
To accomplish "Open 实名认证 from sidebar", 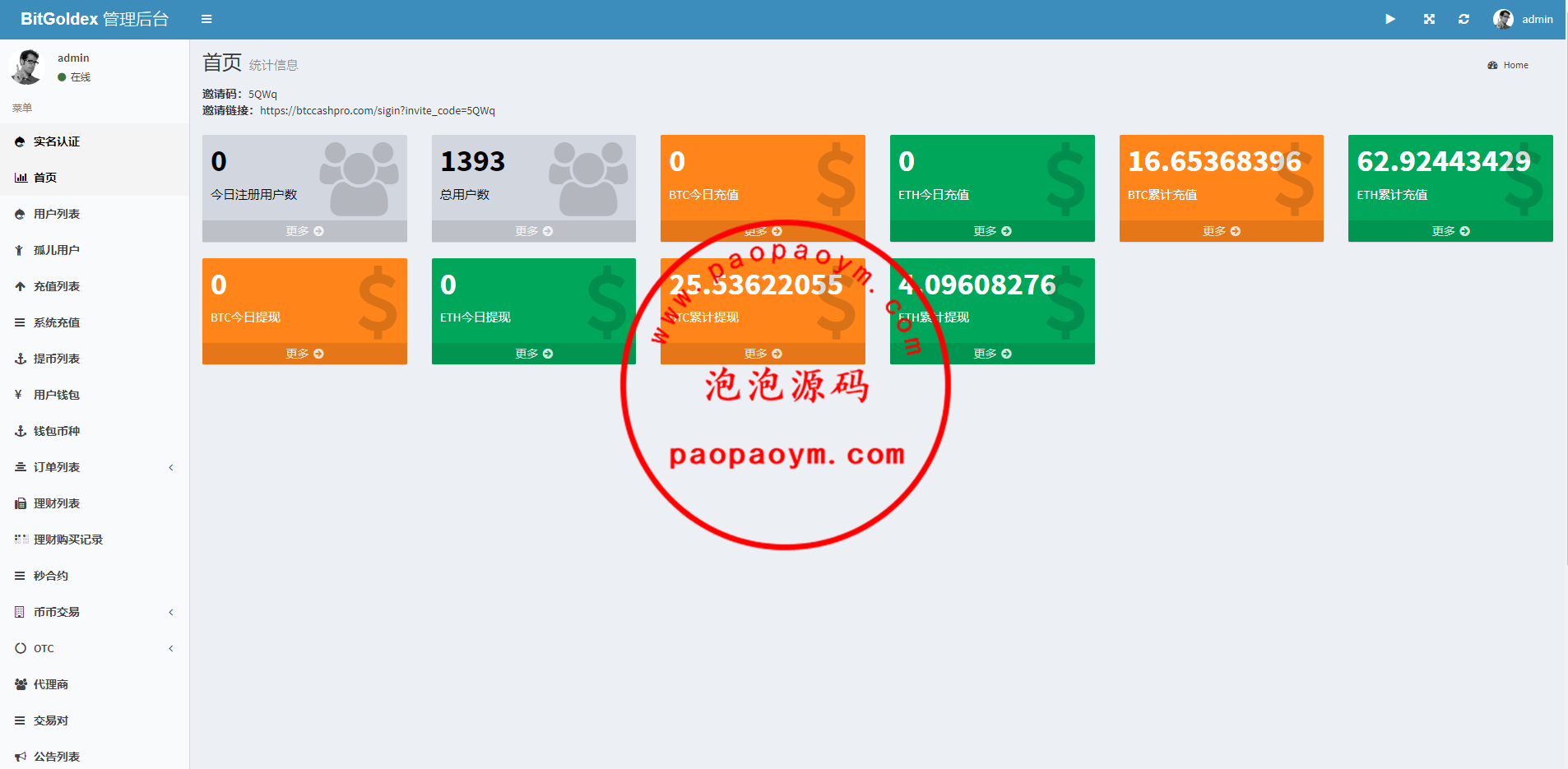I will tap(56, 141).
